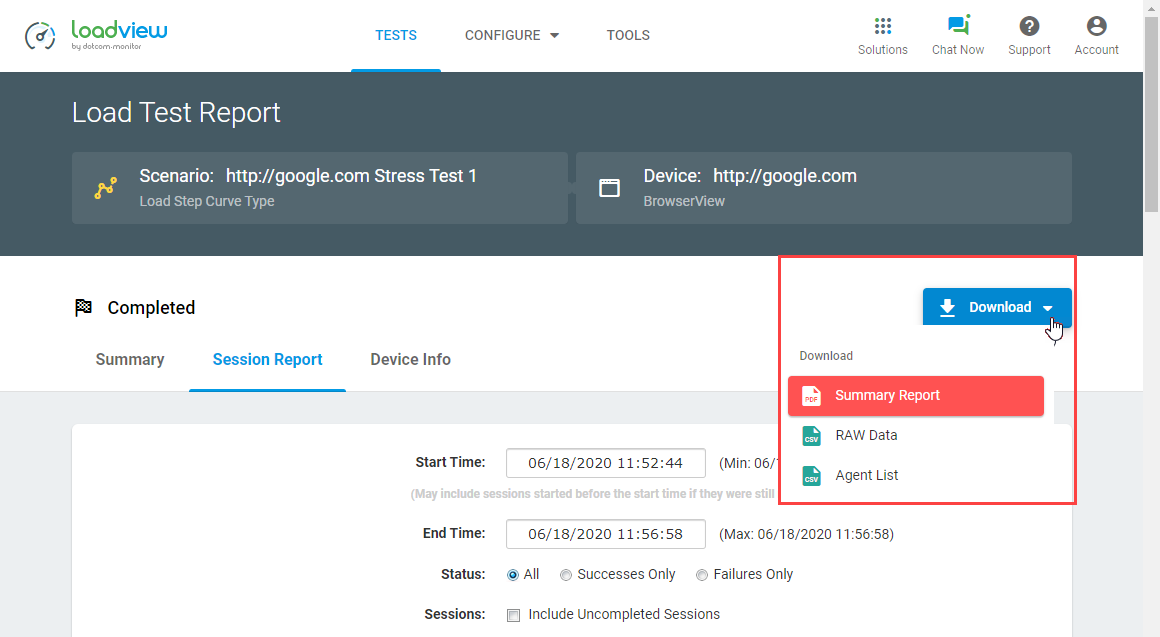The image size is (1160, 637).
Task: Click the Device browser window icon
Action: (x=610, y=188)
